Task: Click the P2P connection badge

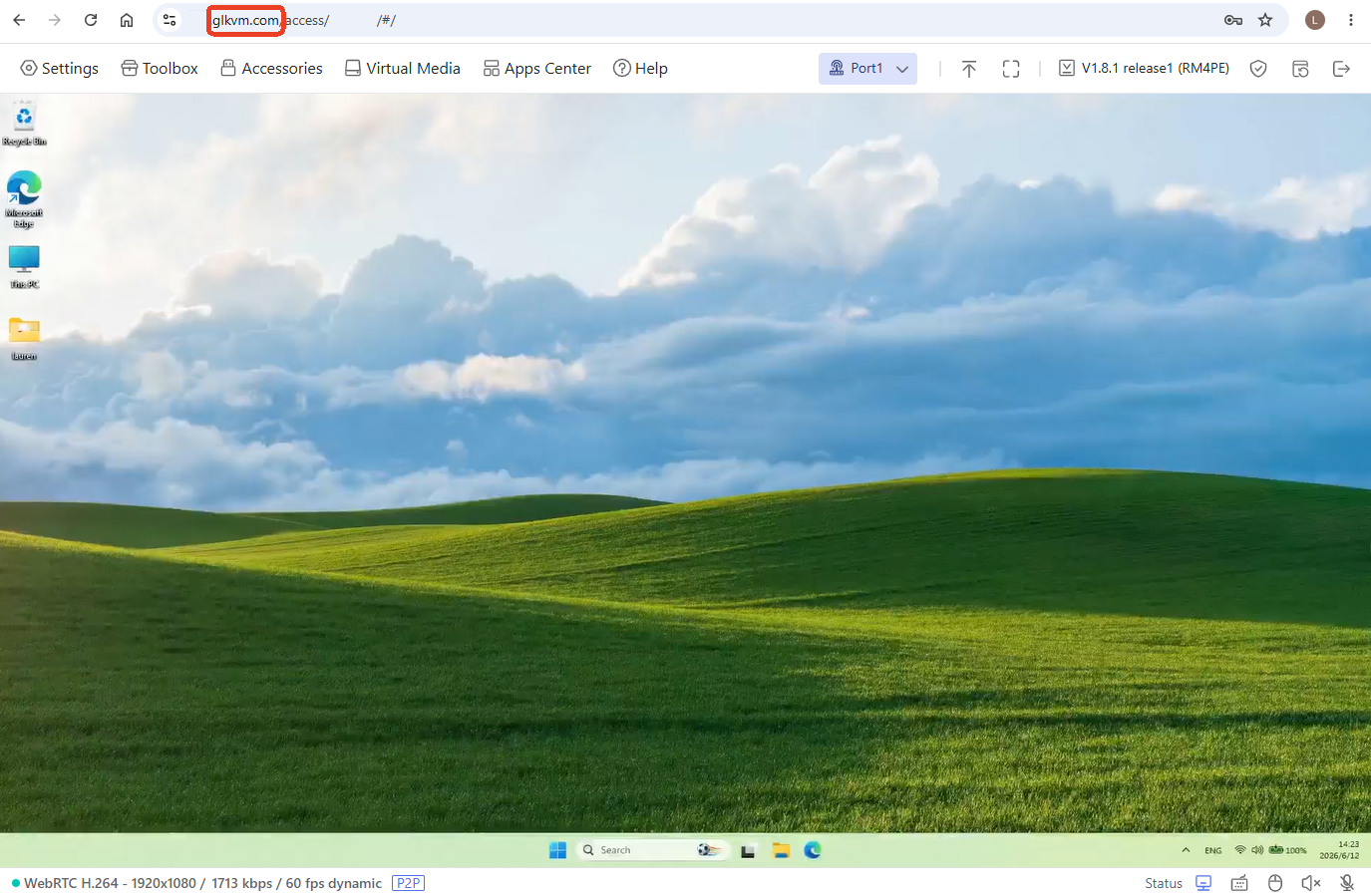Action: [x=408, y=883]
